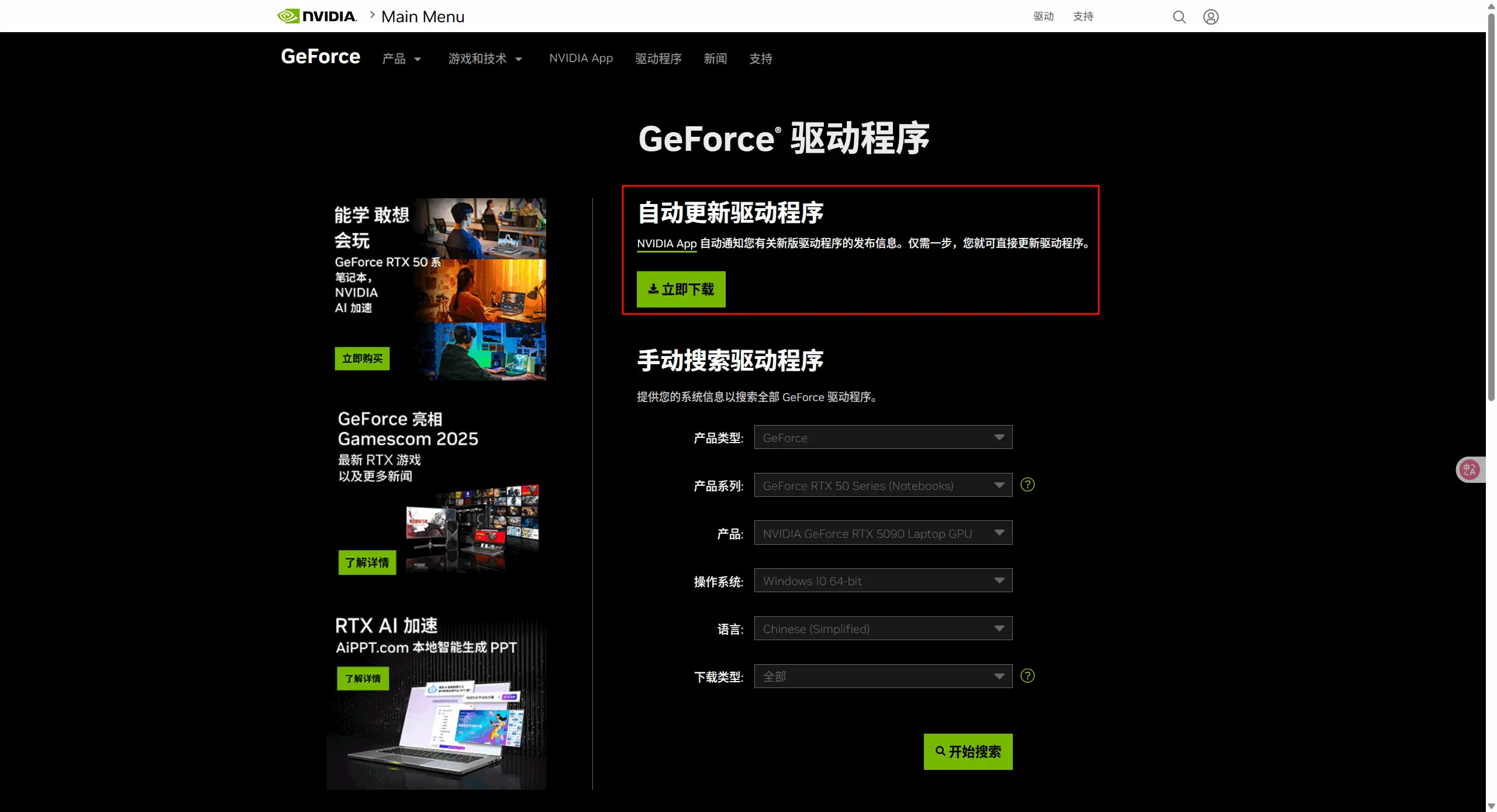Click scrollbar down arrow at bottom
The width and height of the screenshot is (1497, 812).
coord(1491,806)
